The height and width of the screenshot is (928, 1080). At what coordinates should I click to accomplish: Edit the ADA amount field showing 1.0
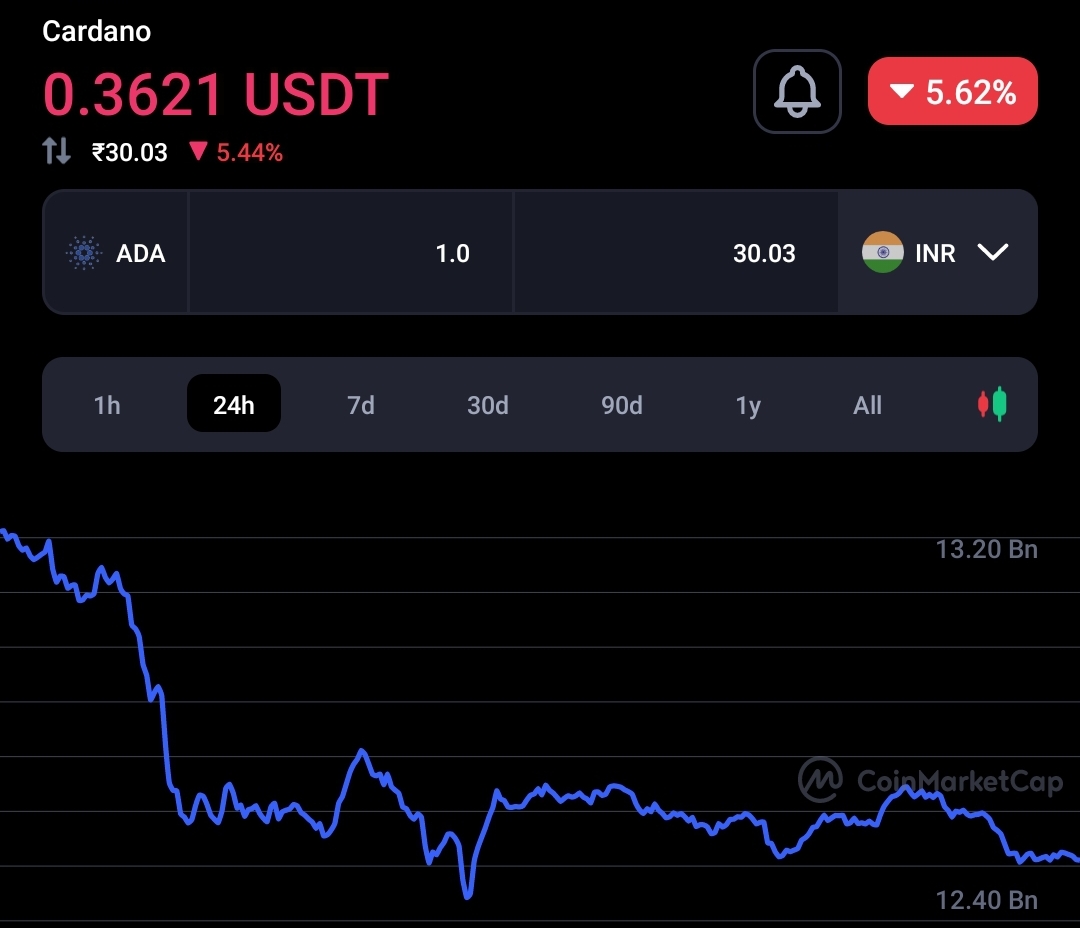click(351, 253)
